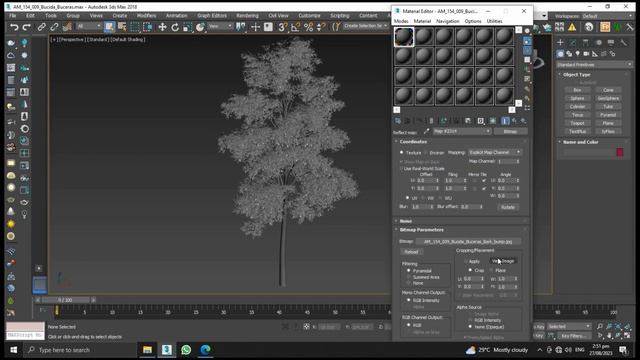Click the Redo arrow in the main toolbar
This screenshot has width=640, height=360.
(27, 27)
